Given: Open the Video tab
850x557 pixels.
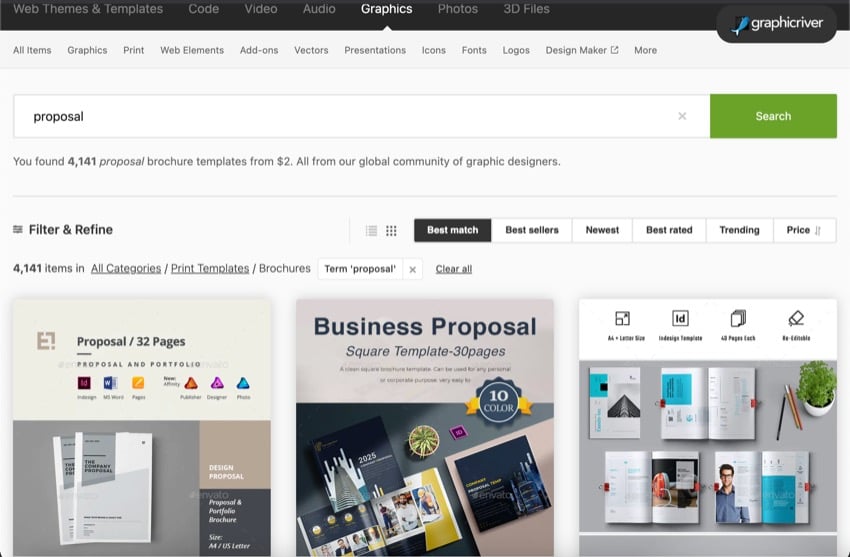Looking at the screenshot, I should click(x=261, y=9).
